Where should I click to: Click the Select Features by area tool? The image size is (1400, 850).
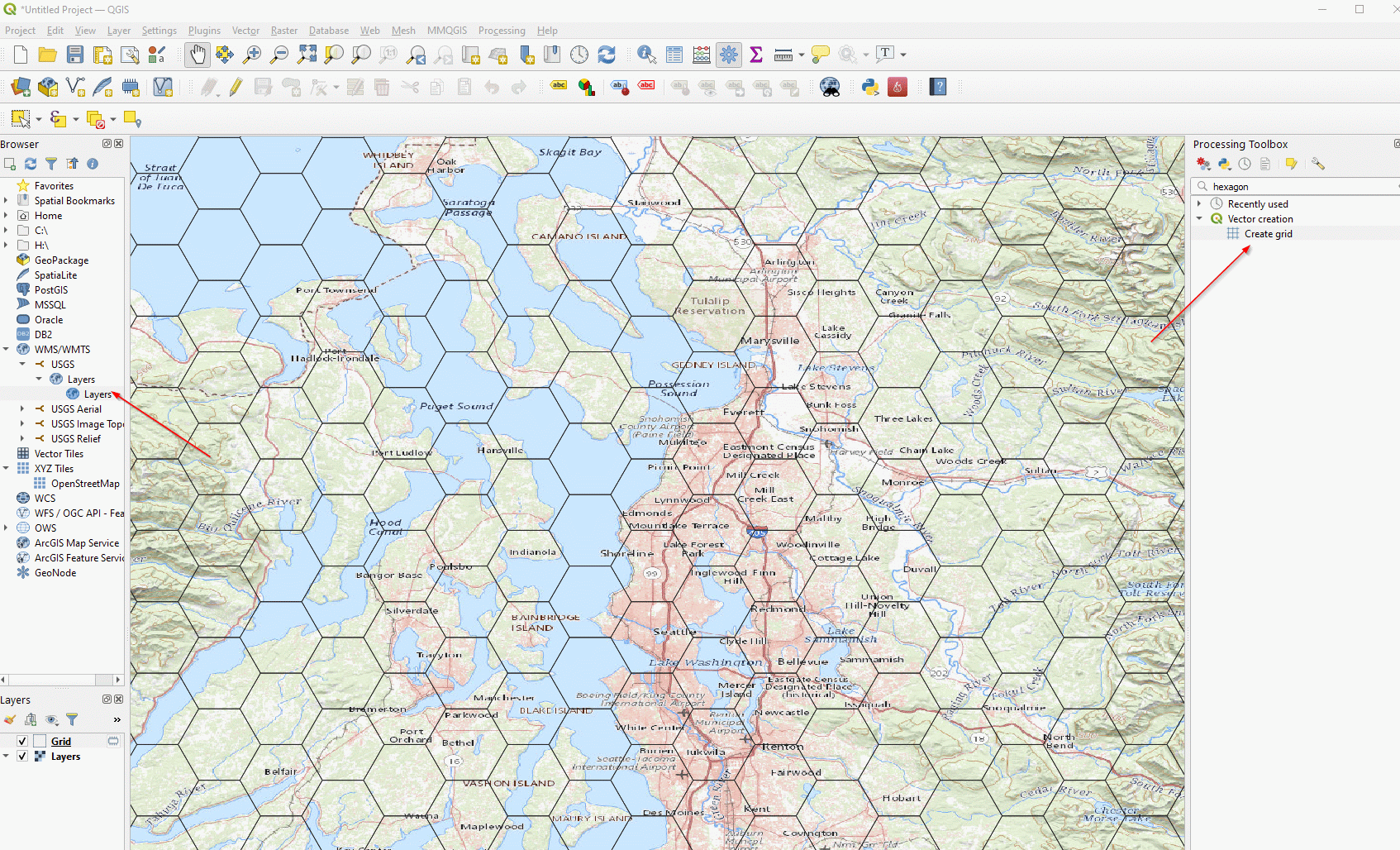tap(21, 119)
